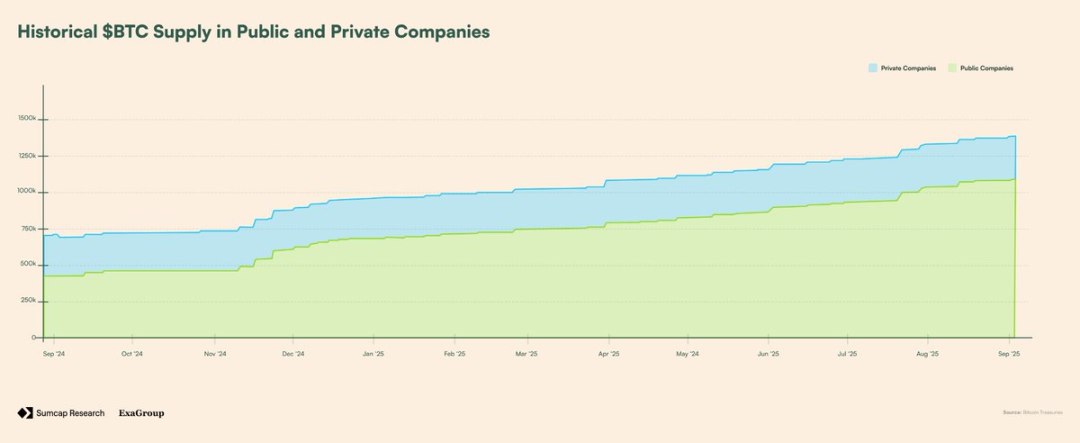Screen dimensions: 1080x443
Task: Toggle the Public Companies legend label
Action: coord(987,68)
